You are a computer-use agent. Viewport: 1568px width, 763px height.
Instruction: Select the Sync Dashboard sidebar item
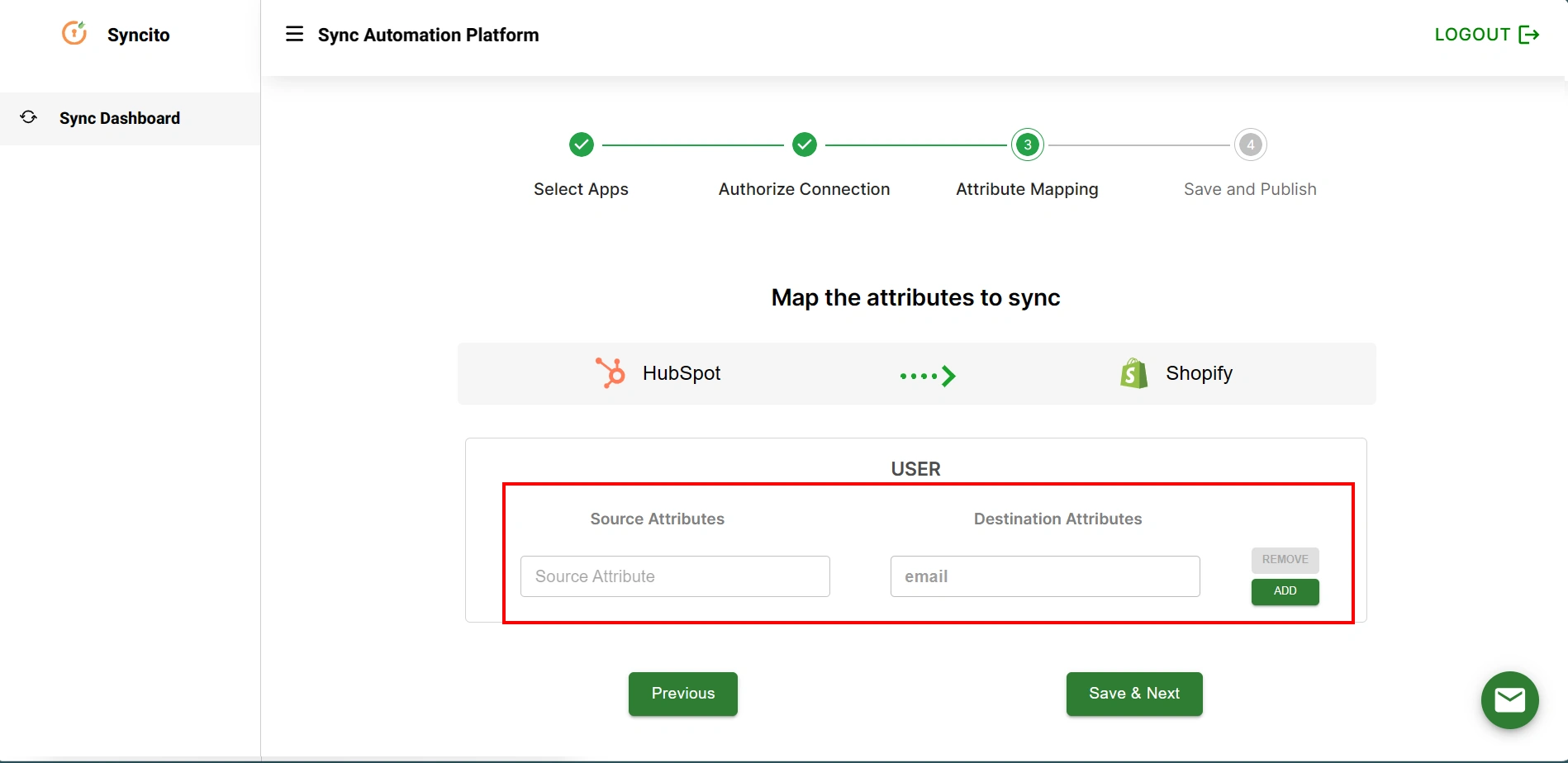pyautogui.click(x=119, y=118)
